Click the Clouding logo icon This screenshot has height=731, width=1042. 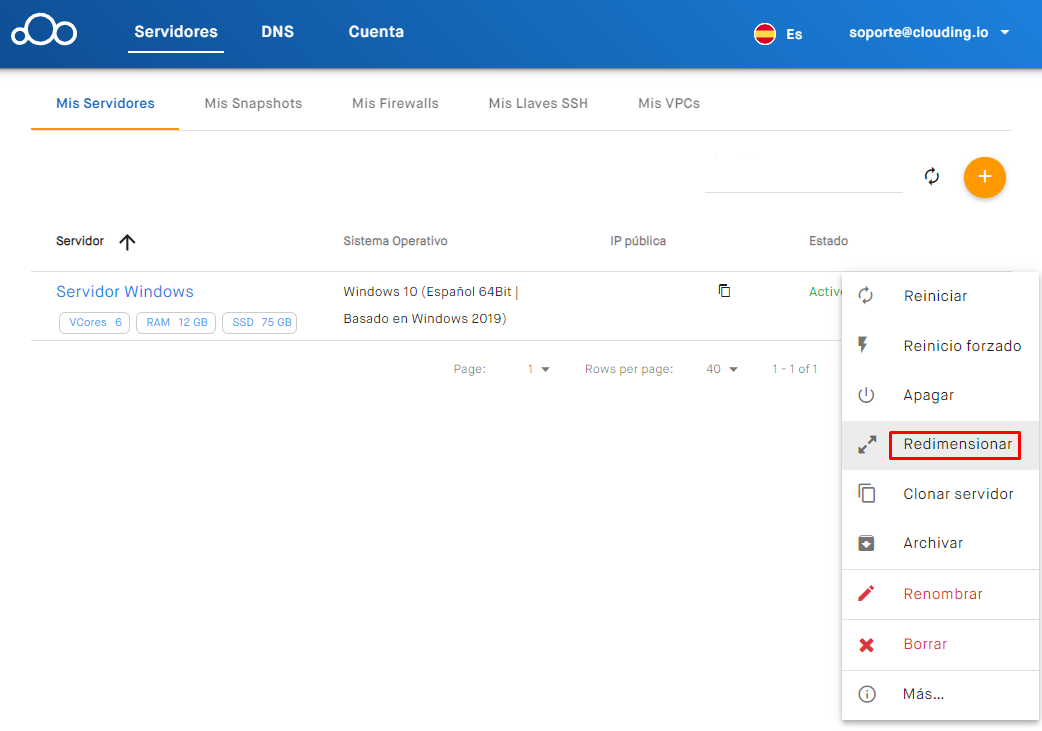(x=44, y=31)
